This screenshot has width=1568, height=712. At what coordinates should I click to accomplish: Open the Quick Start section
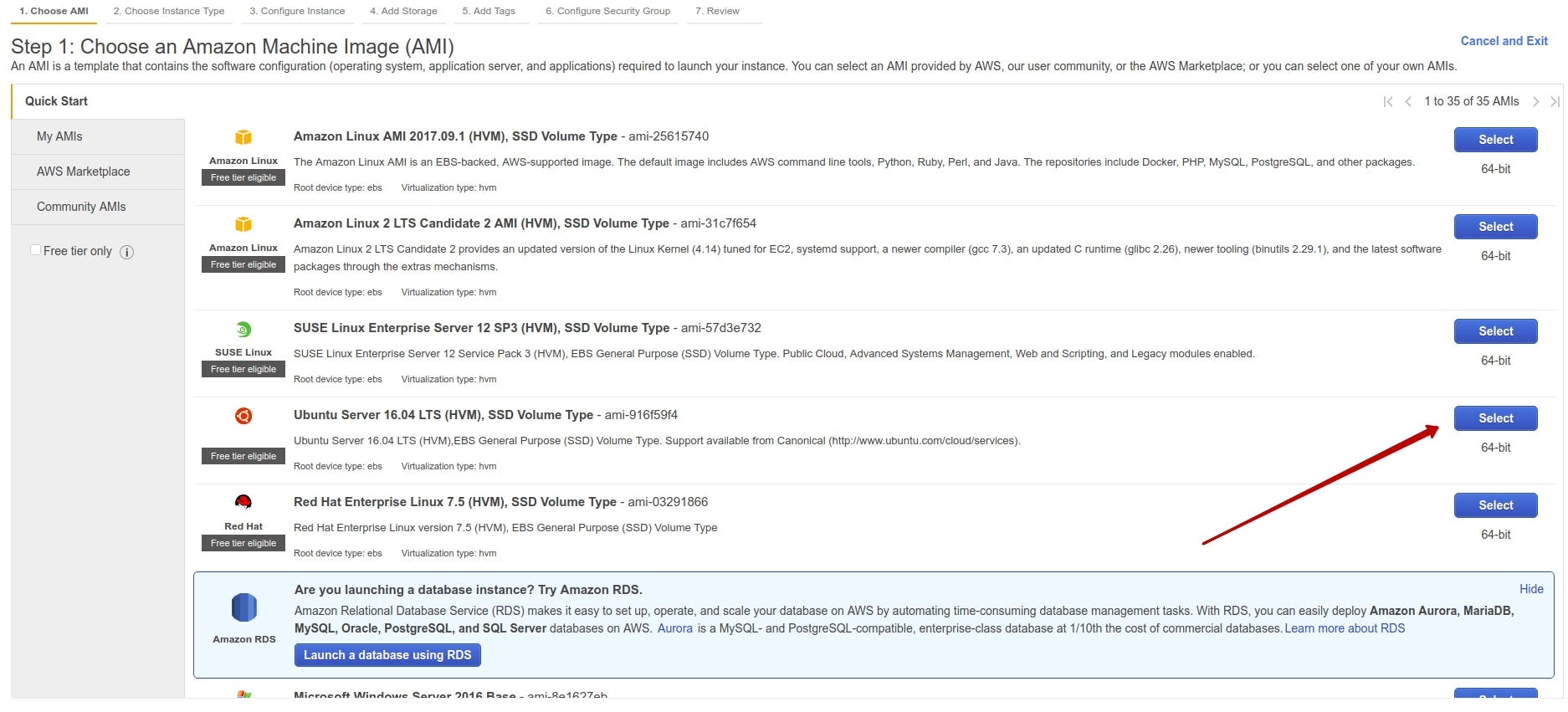98,101
